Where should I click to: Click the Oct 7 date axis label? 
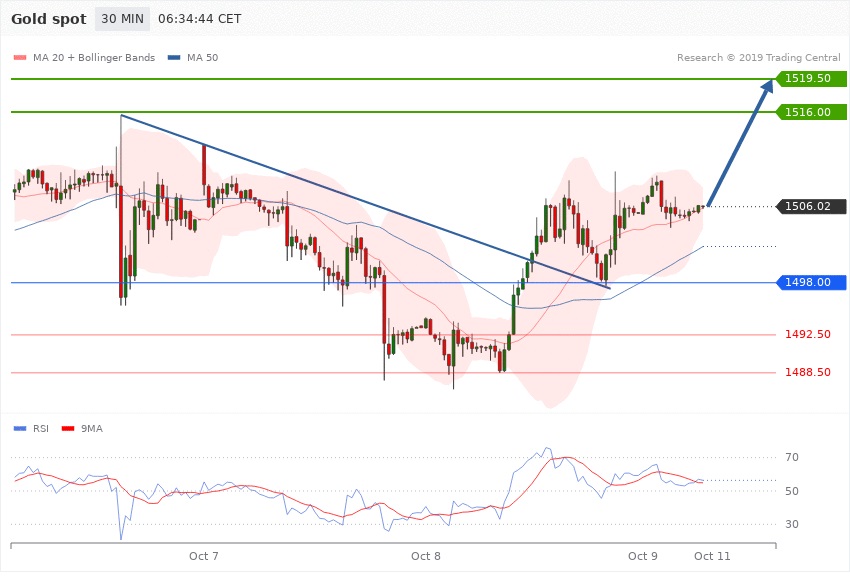pos(203,555)
